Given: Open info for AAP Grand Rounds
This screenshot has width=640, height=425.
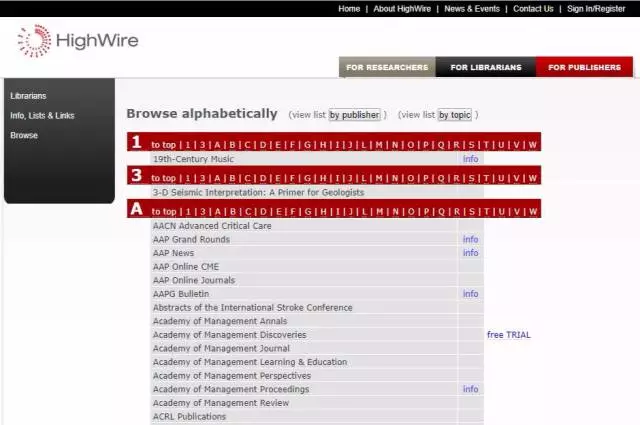Looking at the screenshot, I should click(470, 240).
